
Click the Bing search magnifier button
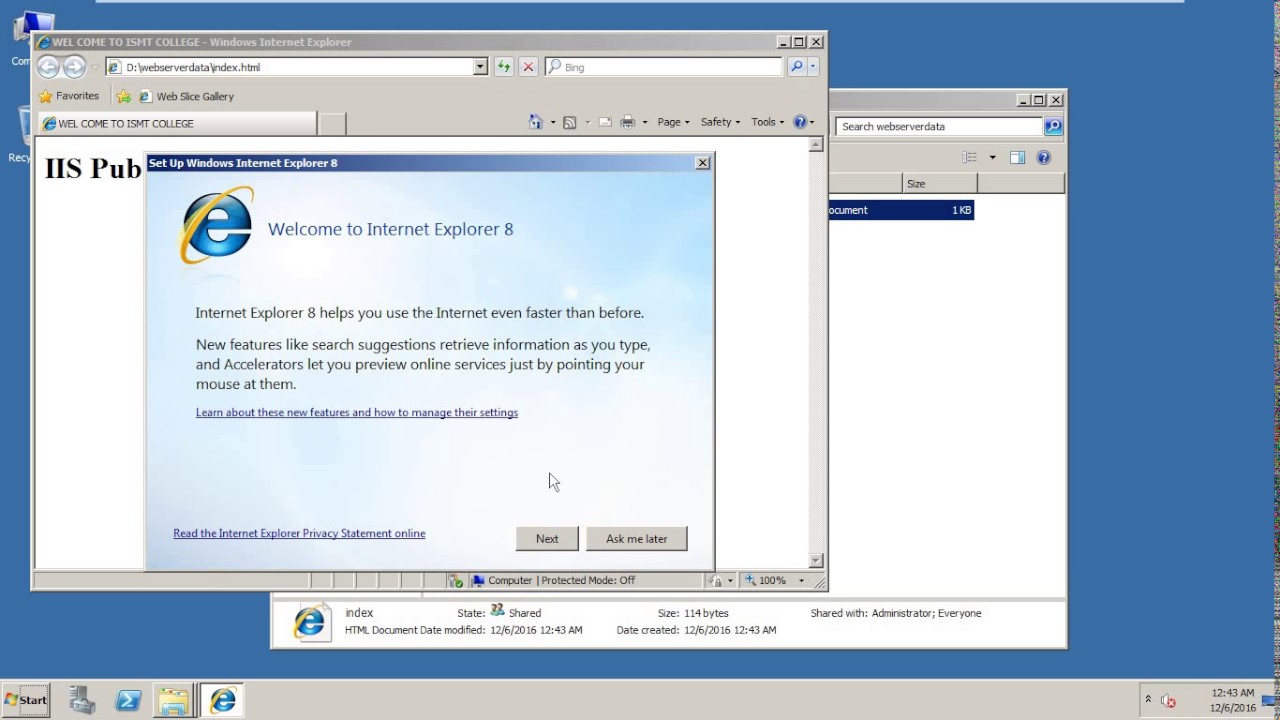pyautogui.click(x=796, y=67)
